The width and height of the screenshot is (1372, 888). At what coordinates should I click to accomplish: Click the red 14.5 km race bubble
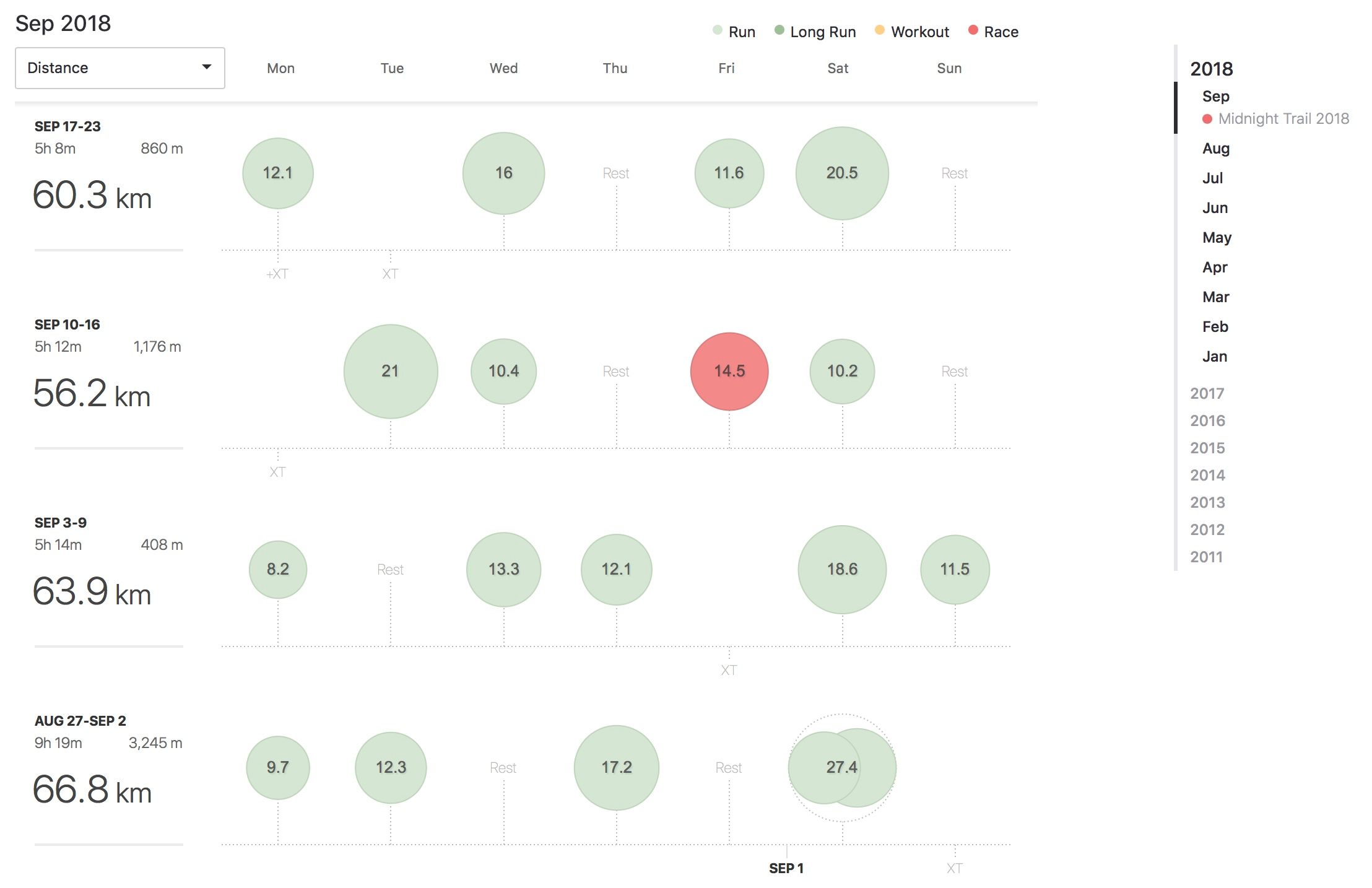729,372
